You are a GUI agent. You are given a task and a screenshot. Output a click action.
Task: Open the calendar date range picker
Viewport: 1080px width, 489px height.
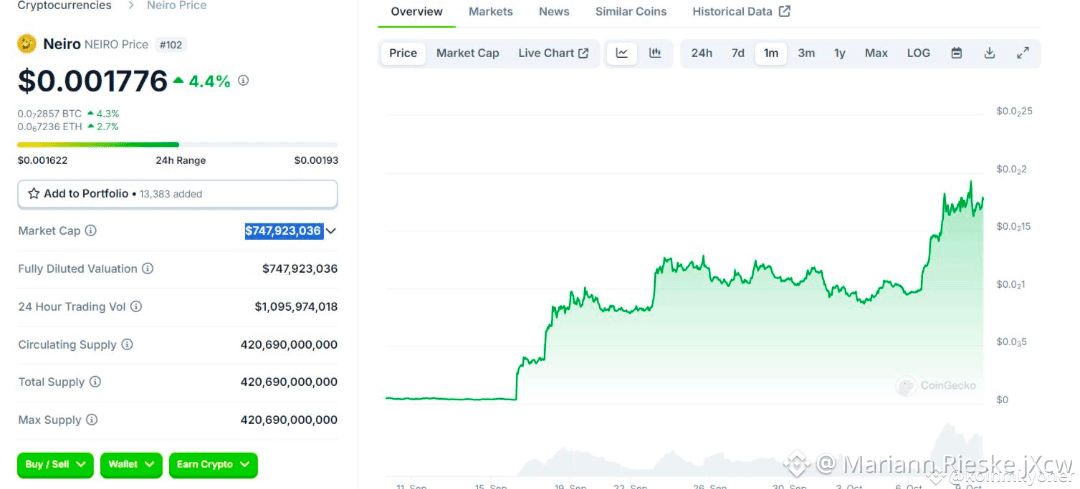coord(957,53)
